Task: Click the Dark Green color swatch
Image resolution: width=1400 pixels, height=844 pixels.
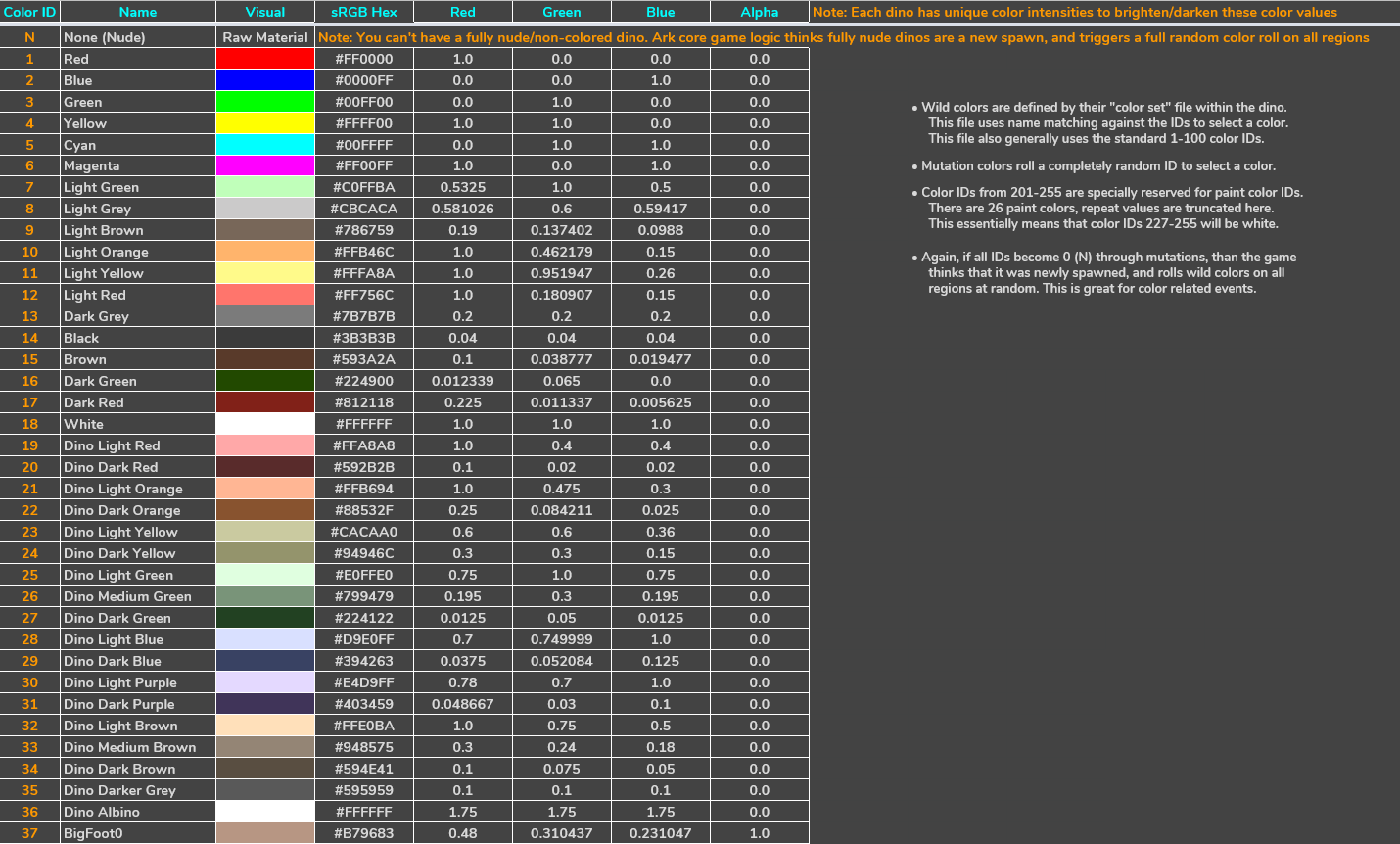Action: (265, 382)
